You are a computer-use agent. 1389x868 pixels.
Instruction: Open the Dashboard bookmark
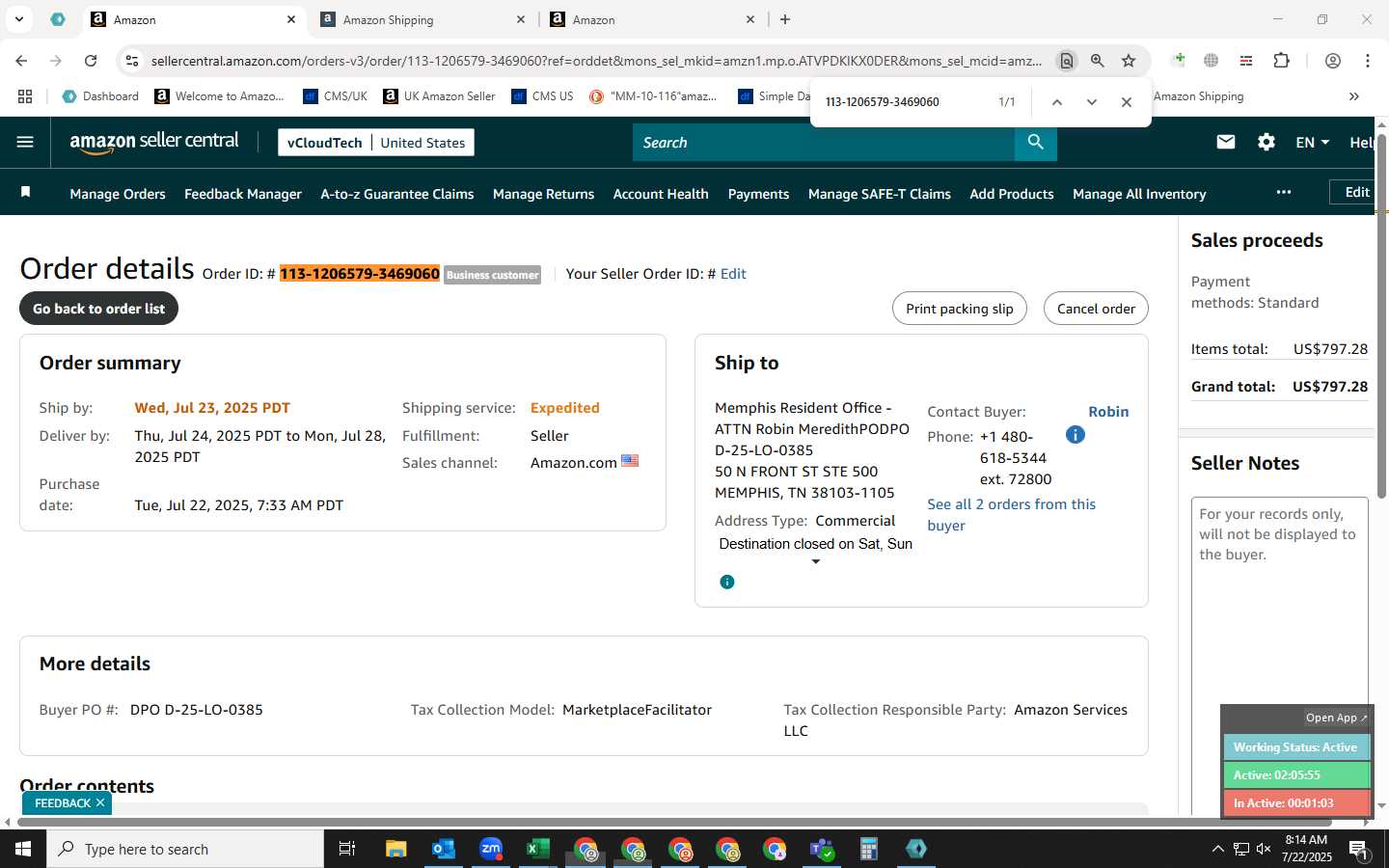[x=100, y=96]
